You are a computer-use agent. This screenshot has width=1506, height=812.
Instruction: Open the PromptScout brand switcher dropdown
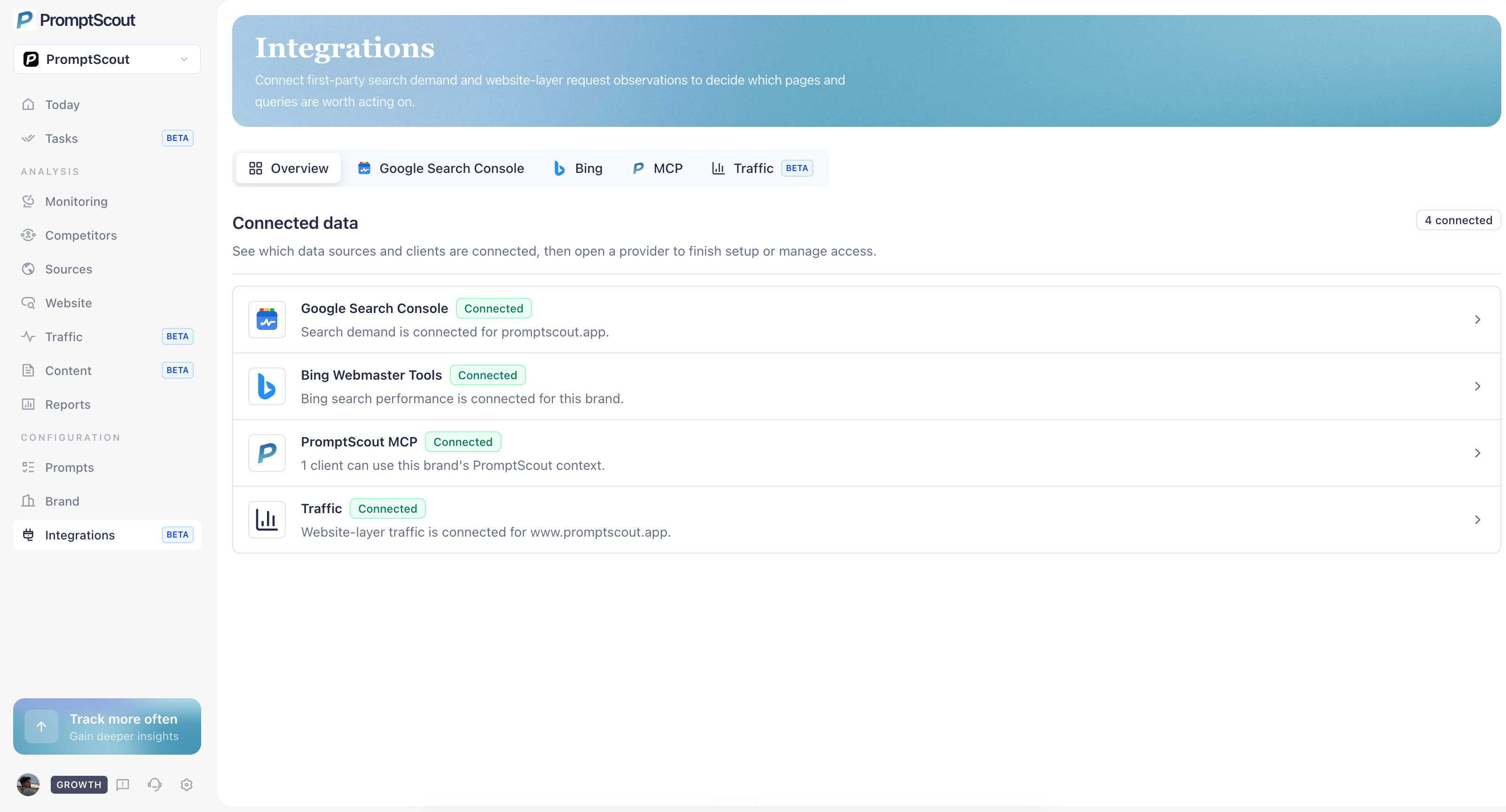[x=107, y=59]
